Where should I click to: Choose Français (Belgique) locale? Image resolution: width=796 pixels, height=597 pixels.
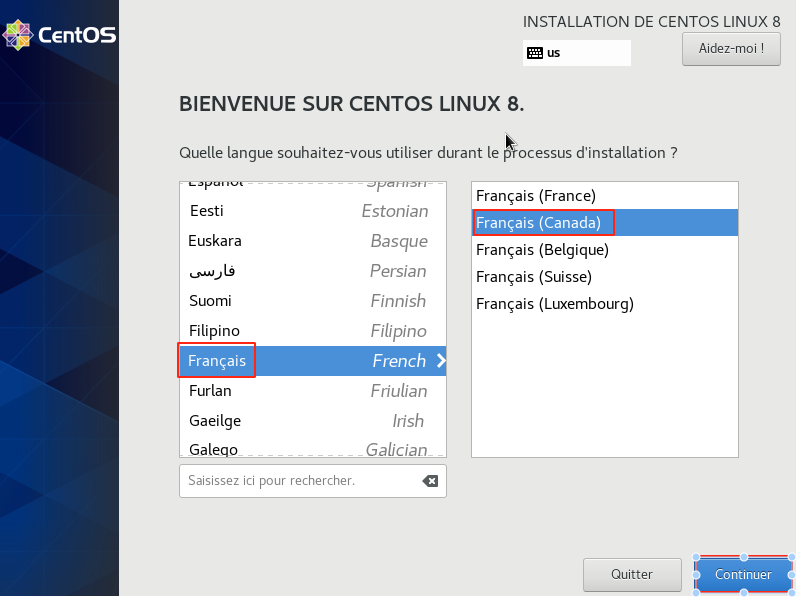[x=542, y=249]
